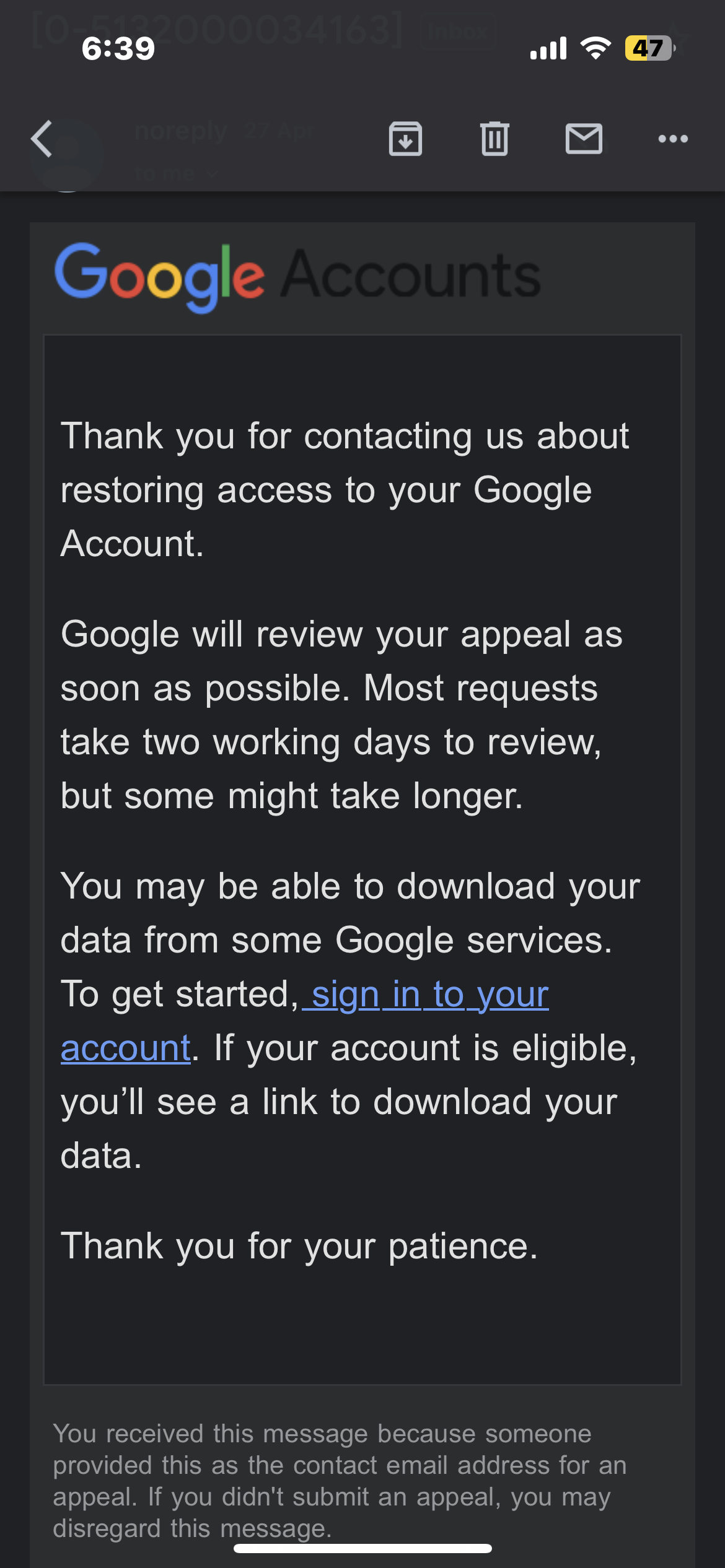
Task: Open the 'sign in to your account' link
Action: [x=305, y=1021]
